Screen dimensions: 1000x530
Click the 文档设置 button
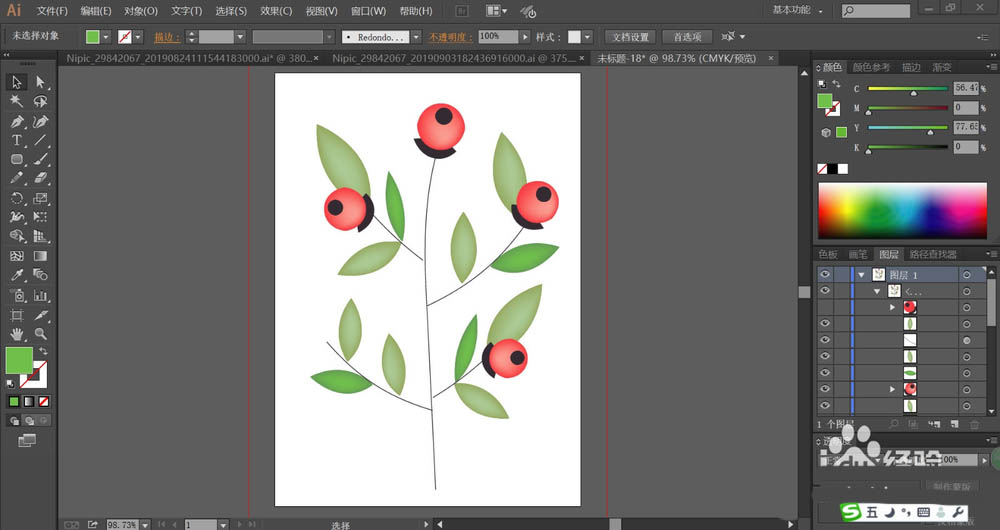(x=630, y=37)
